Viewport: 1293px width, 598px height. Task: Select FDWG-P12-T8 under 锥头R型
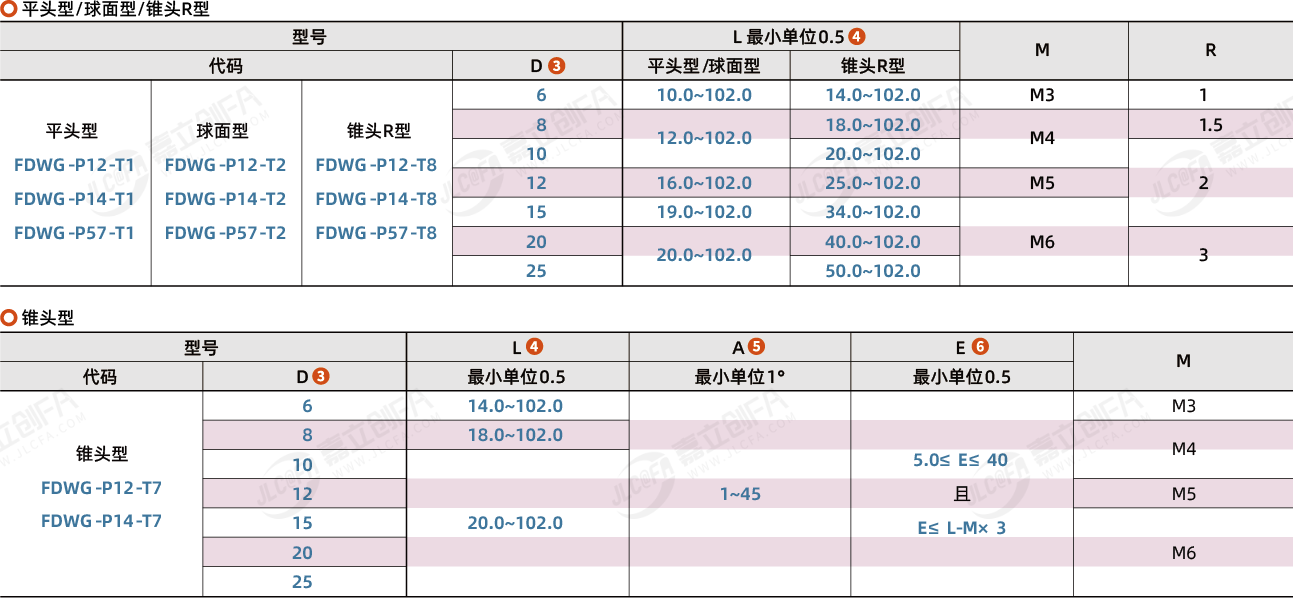pos(376,165)
